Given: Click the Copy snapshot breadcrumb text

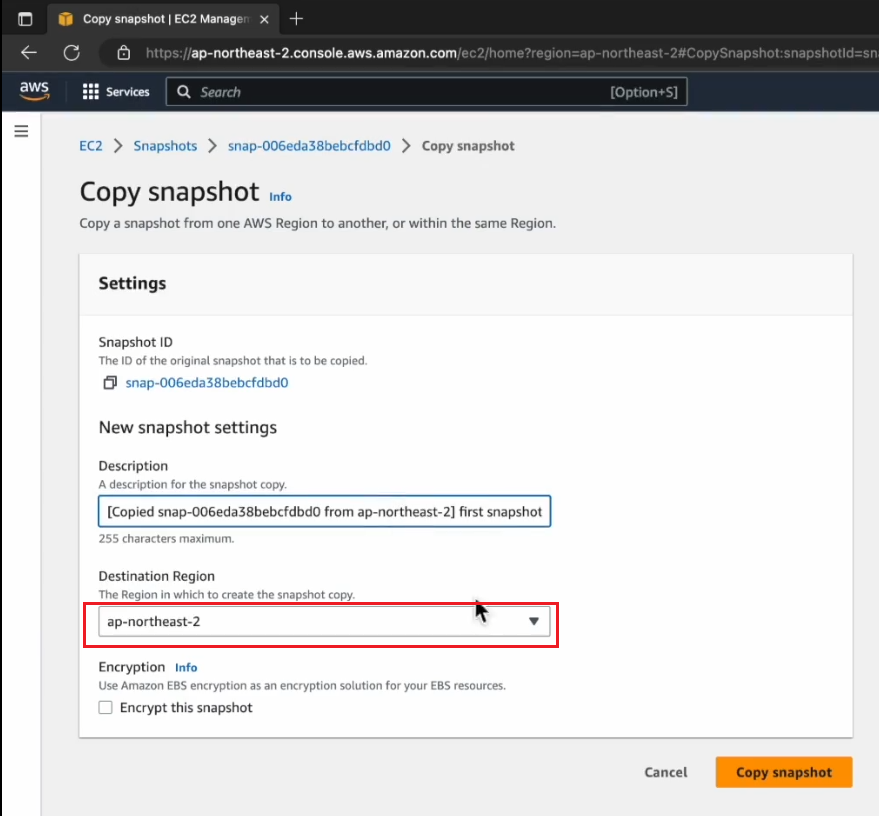Looking at the screenshot, I should pos(468,146).
